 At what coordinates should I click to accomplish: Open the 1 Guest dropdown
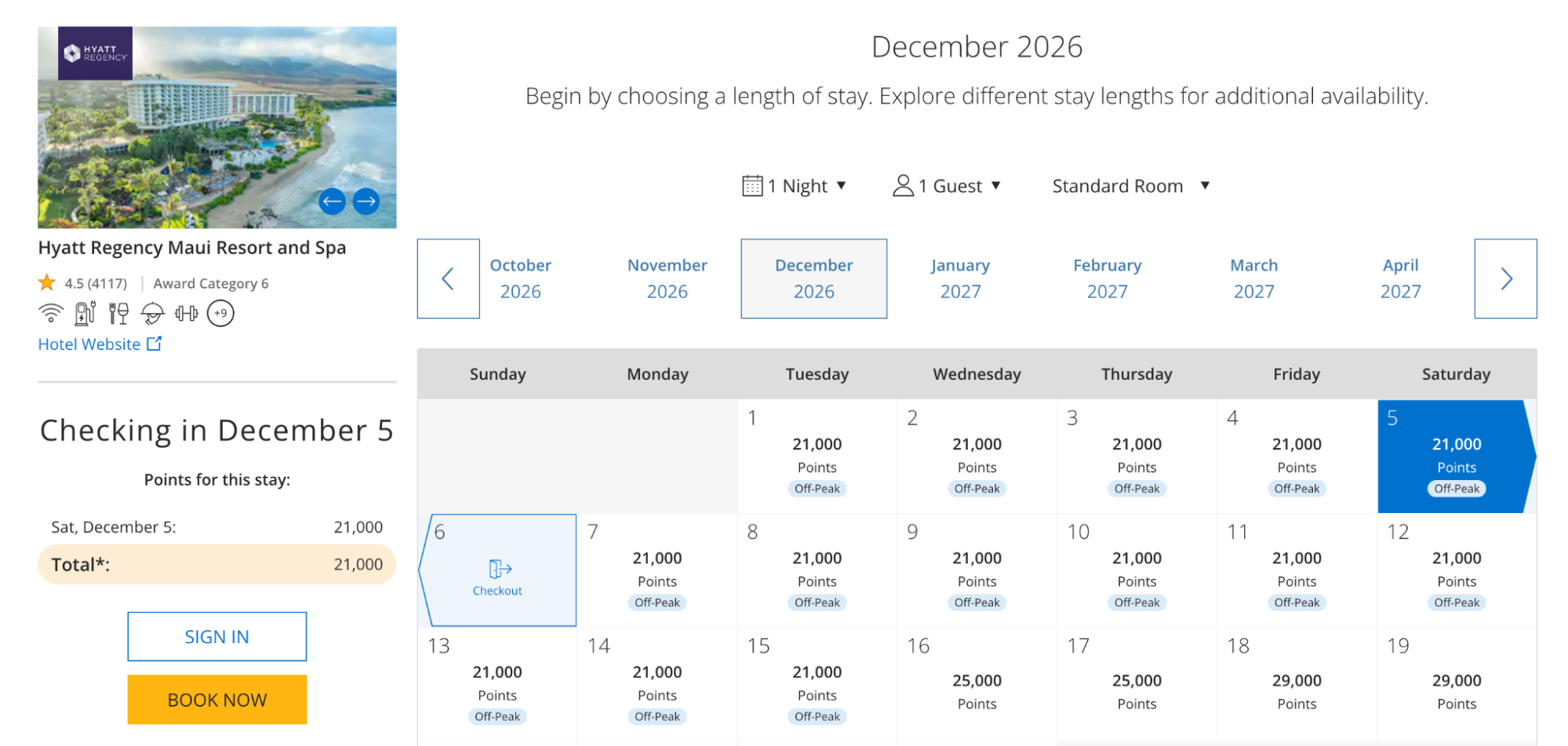tap(947, 186)
